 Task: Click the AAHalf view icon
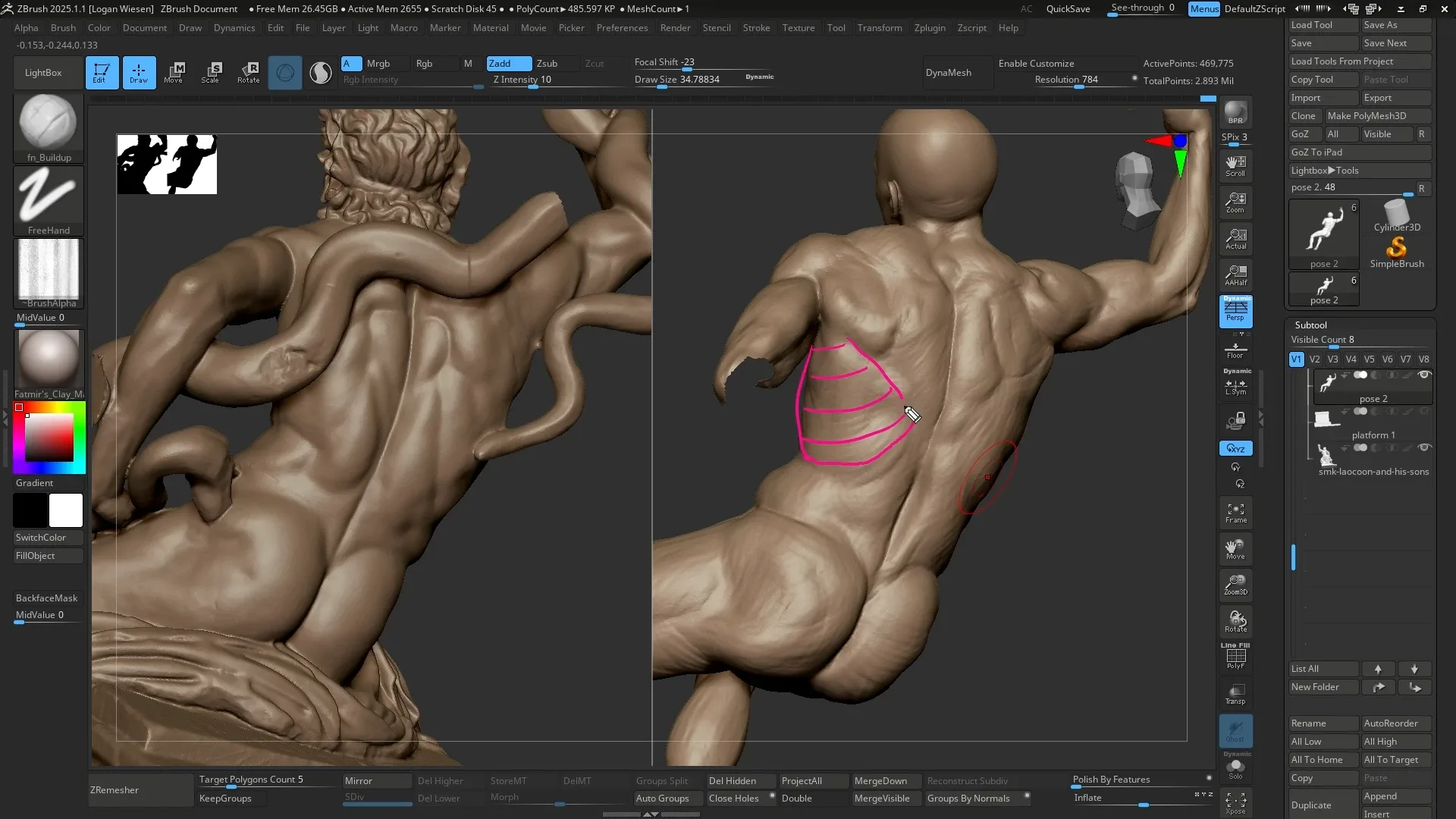pos(1235,275)
